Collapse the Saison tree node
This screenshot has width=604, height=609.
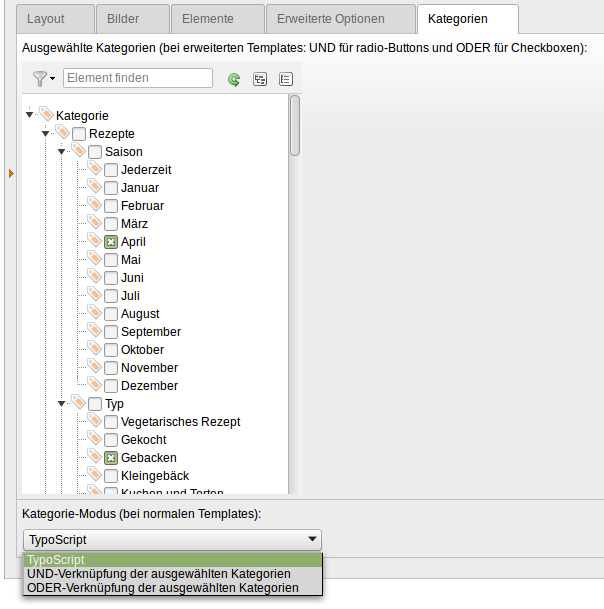pos(62,152)
